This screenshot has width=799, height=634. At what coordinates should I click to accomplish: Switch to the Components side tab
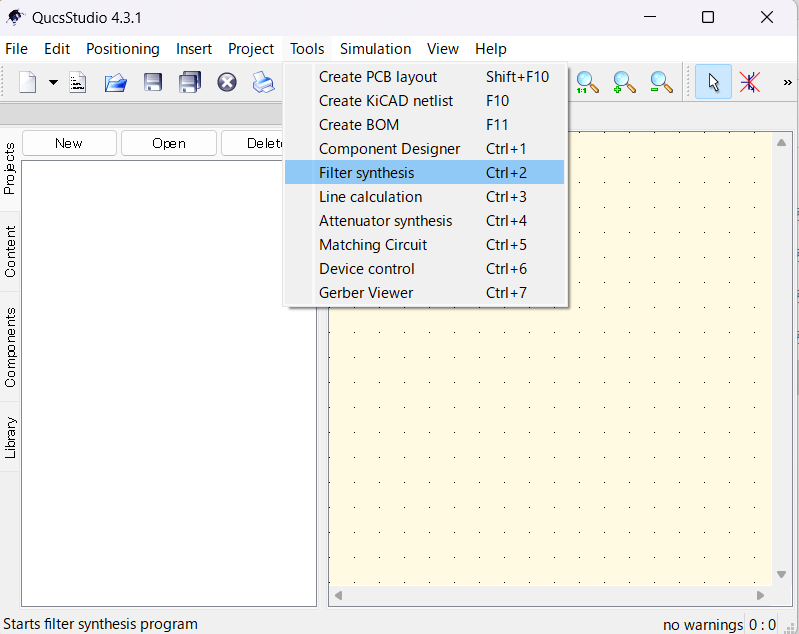pyautogui.click(x=10, y=347)
